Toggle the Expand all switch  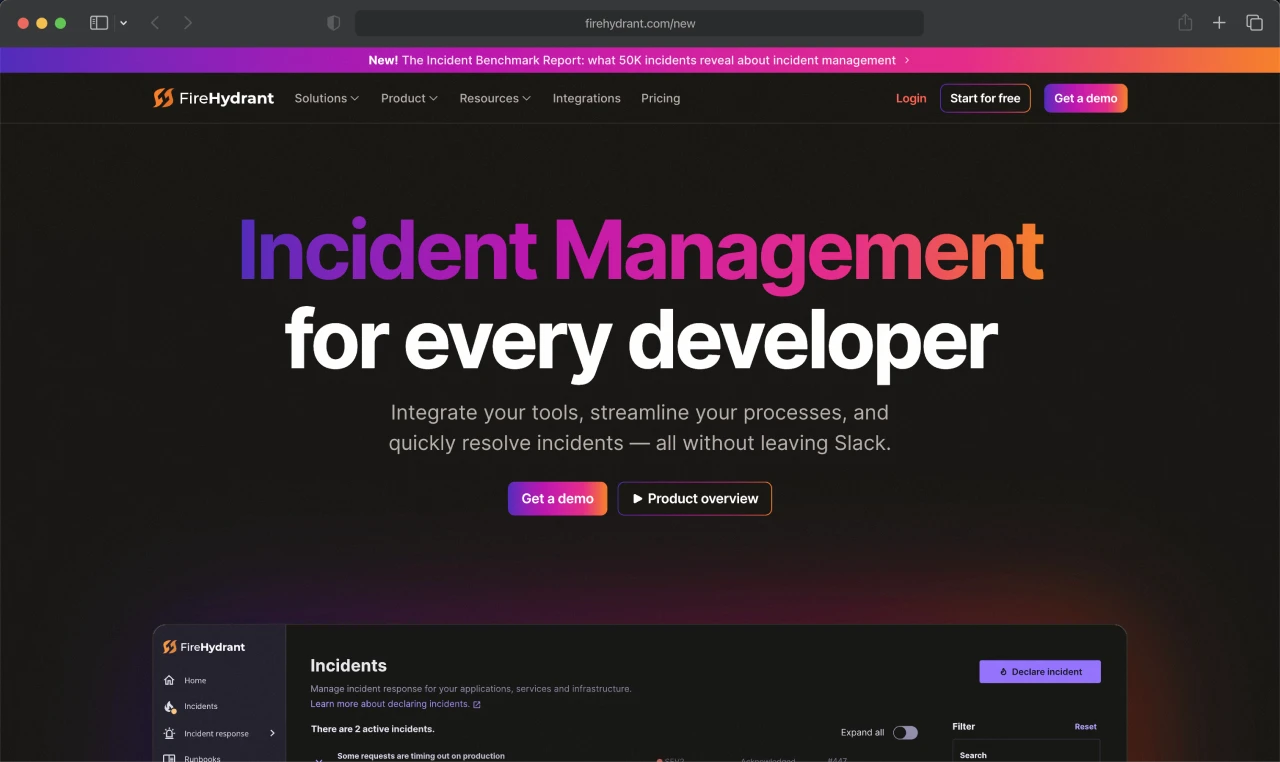point(905,732)
